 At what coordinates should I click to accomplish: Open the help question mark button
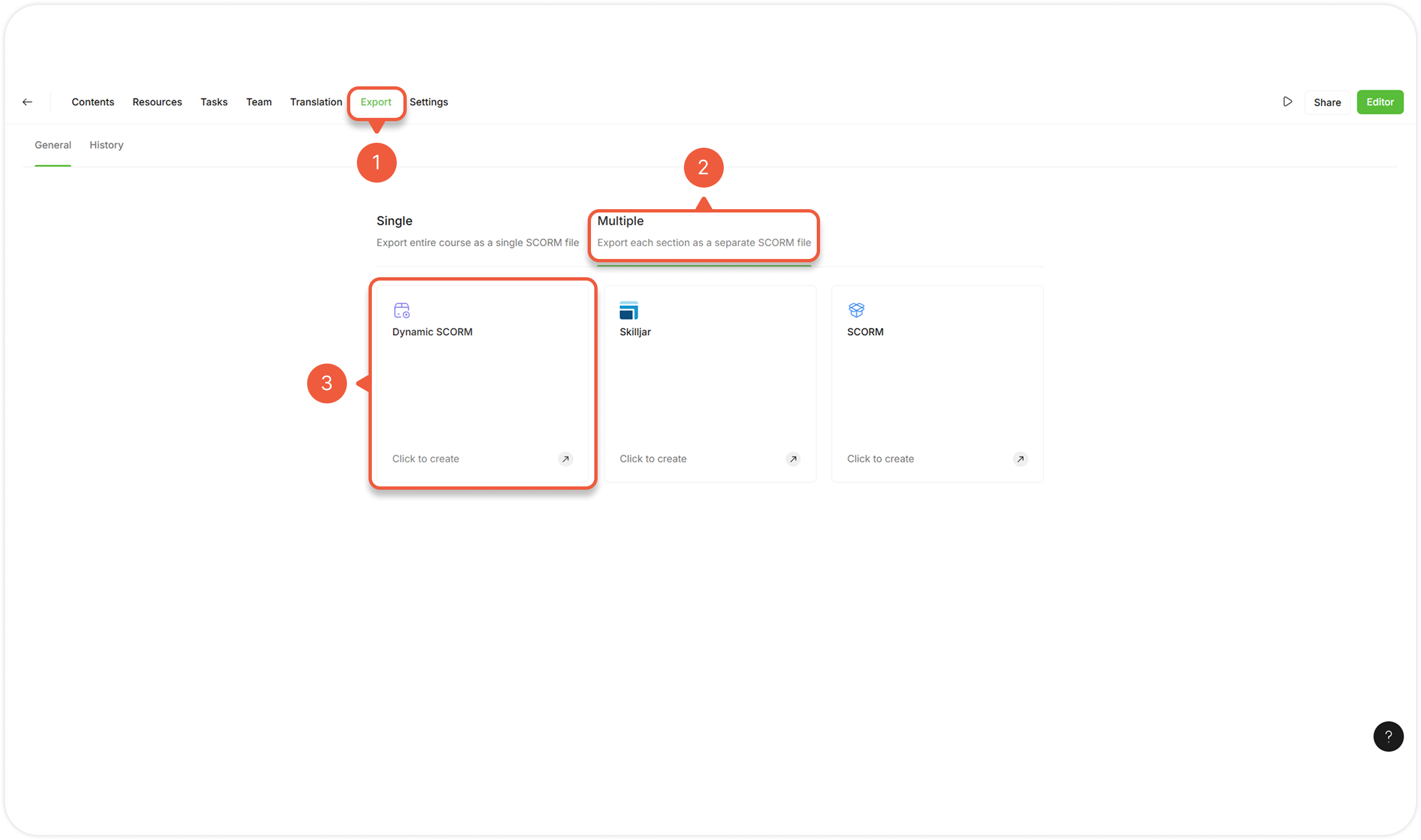click(x=1388, y=736)
